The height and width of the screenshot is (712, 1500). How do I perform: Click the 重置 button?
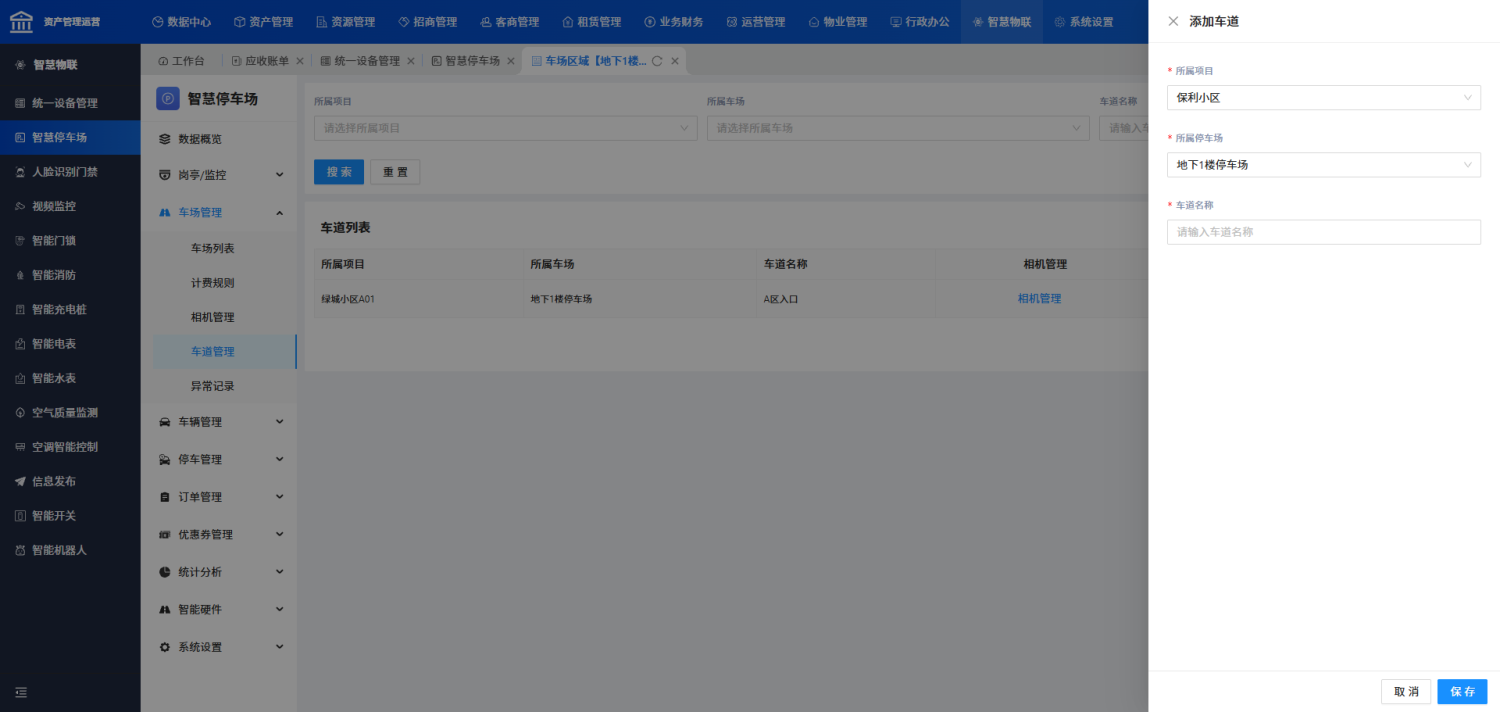tap(395, 172)
